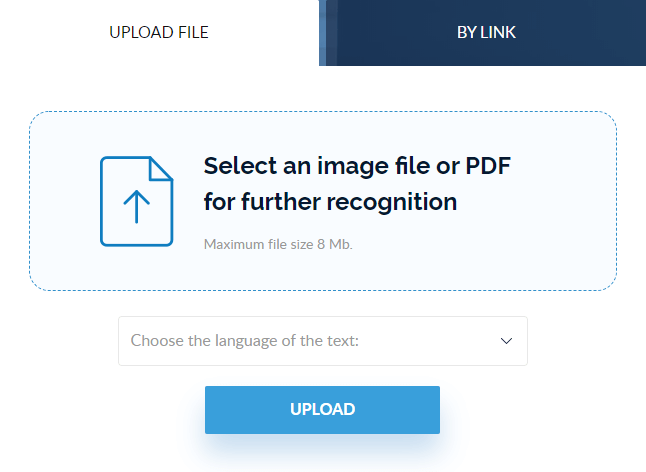The image size is (646, 472).
Task: Click the 'for further recognition' text line
Action: [330, 201]
